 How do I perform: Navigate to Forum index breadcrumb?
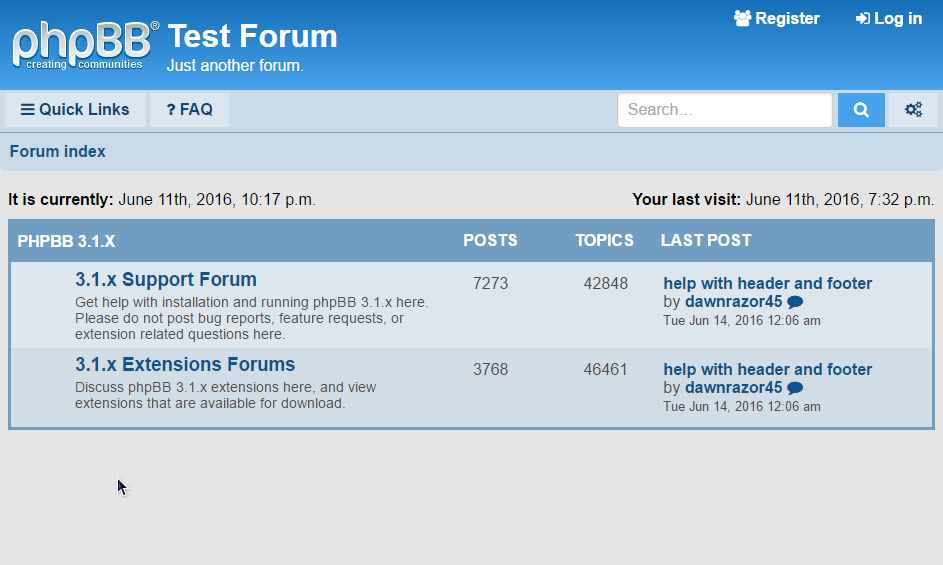[58, 152]
